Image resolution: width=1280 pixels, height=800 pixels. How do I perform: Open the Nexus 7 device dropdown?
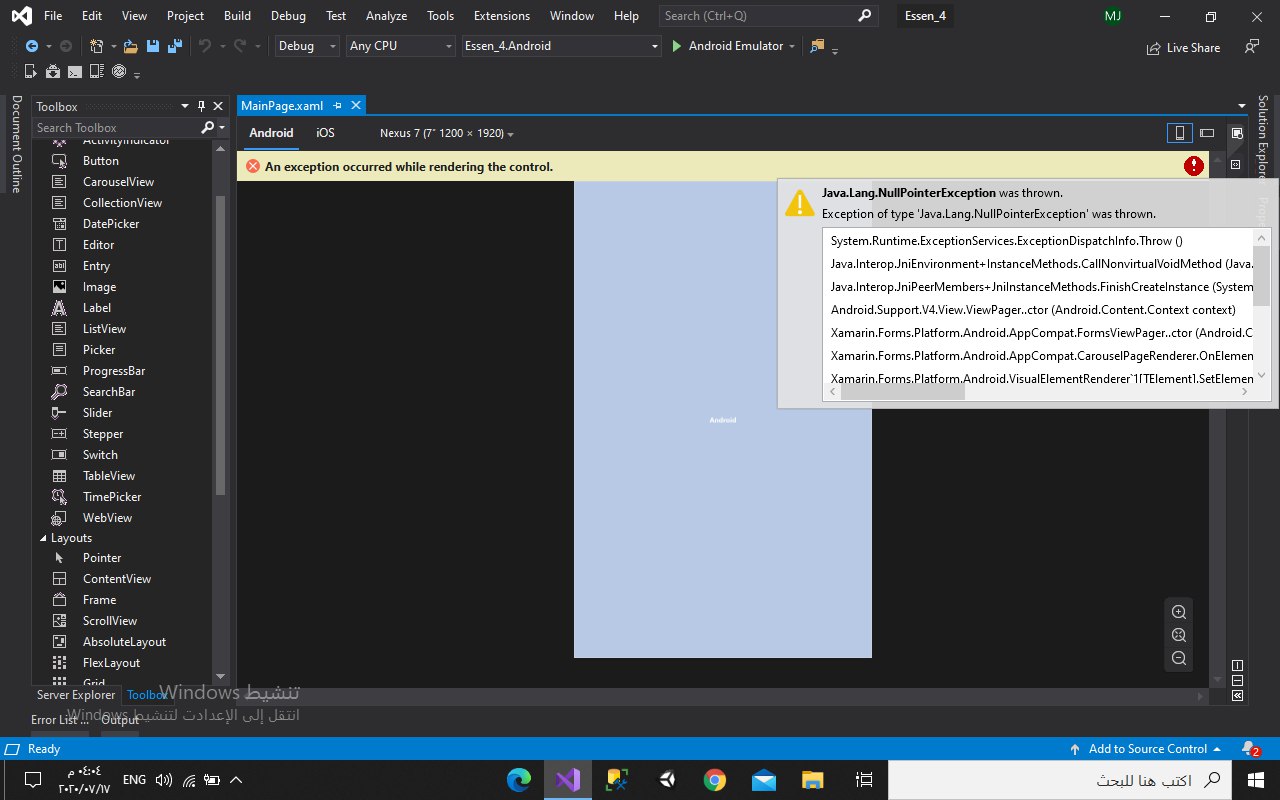[x=447, y=133]
